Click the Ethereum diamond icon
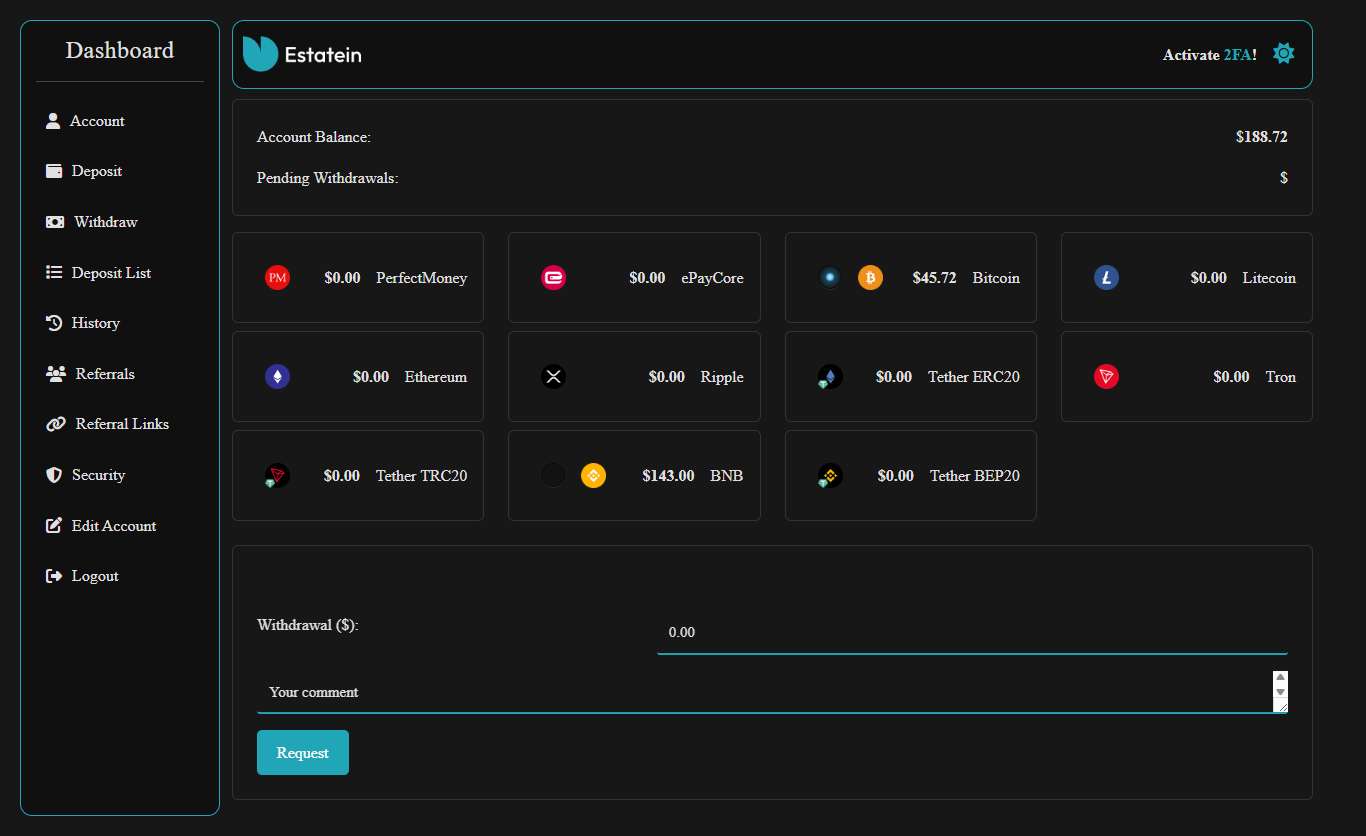This screenshot has height=836, width=1366. click(x=277, y=377)
